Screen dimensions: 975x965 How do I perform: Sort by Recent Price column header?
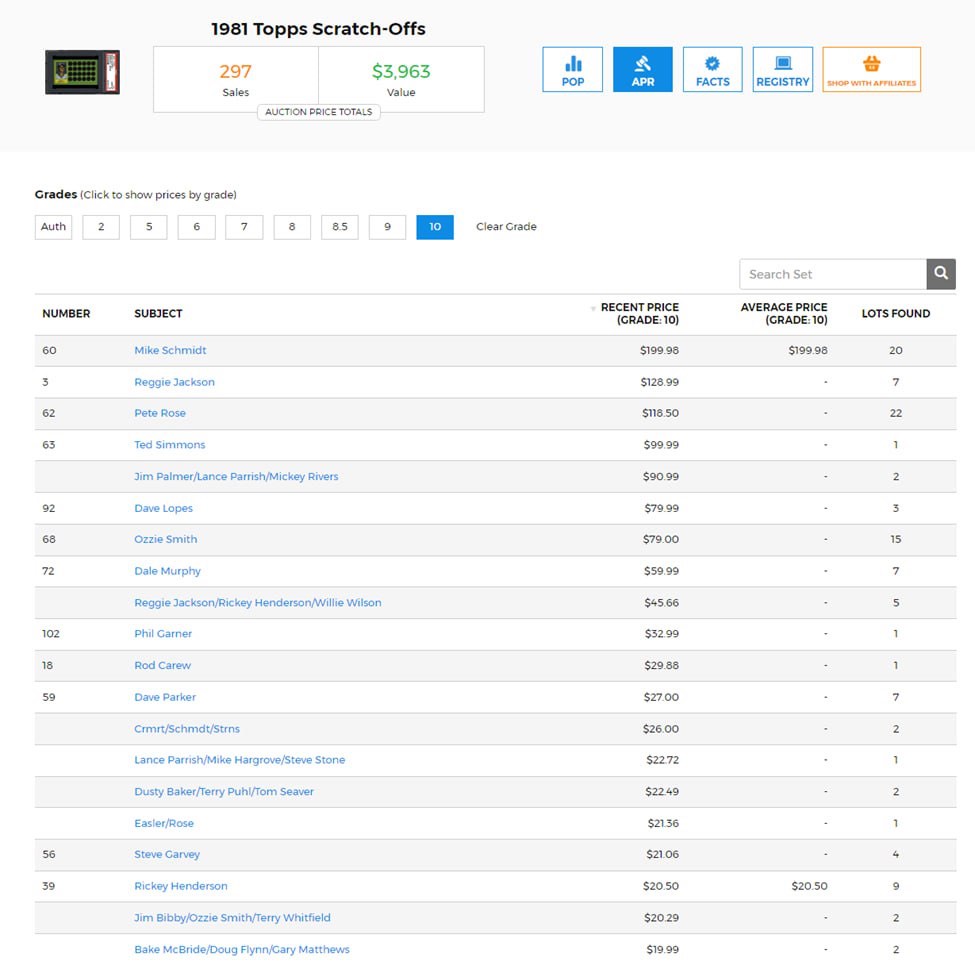click(639, 313)
